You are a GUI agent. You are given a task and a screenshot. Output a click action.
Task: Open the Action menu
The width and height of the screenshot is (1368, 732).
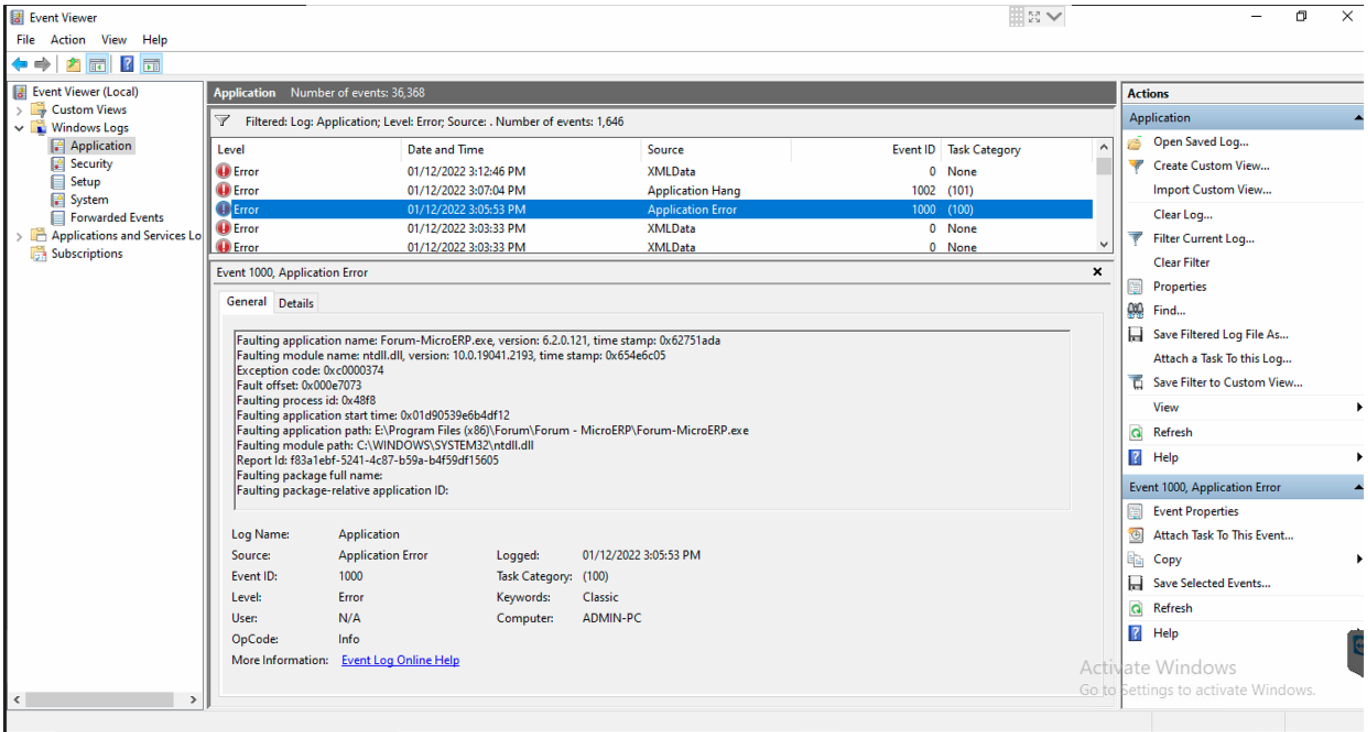coord(68,40)
